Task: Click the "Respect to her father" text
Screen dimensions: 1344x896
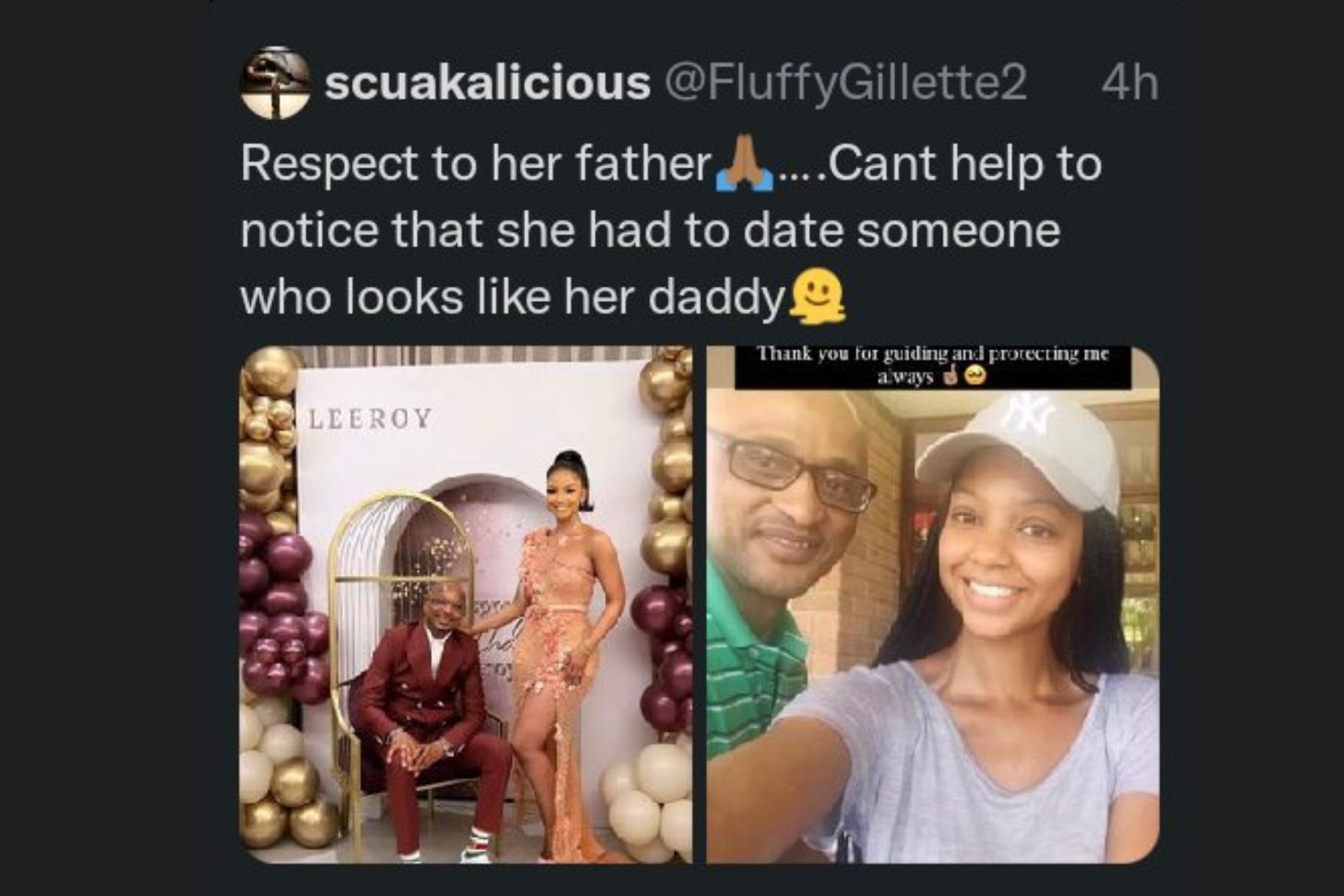Action: [x=476, y=164]
